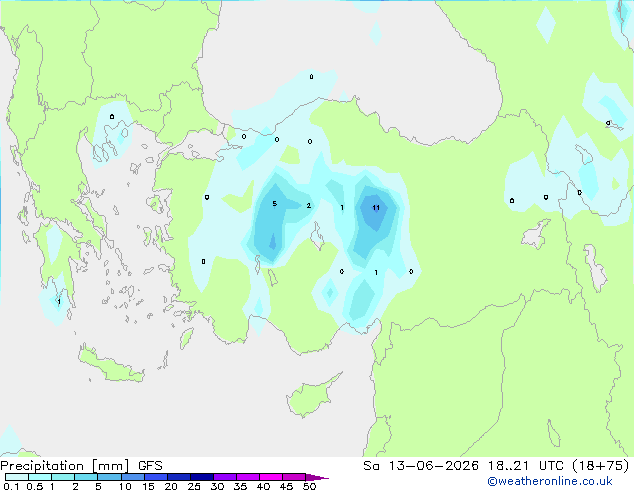Click the '1' value over southern Greece

pos(59,302)
